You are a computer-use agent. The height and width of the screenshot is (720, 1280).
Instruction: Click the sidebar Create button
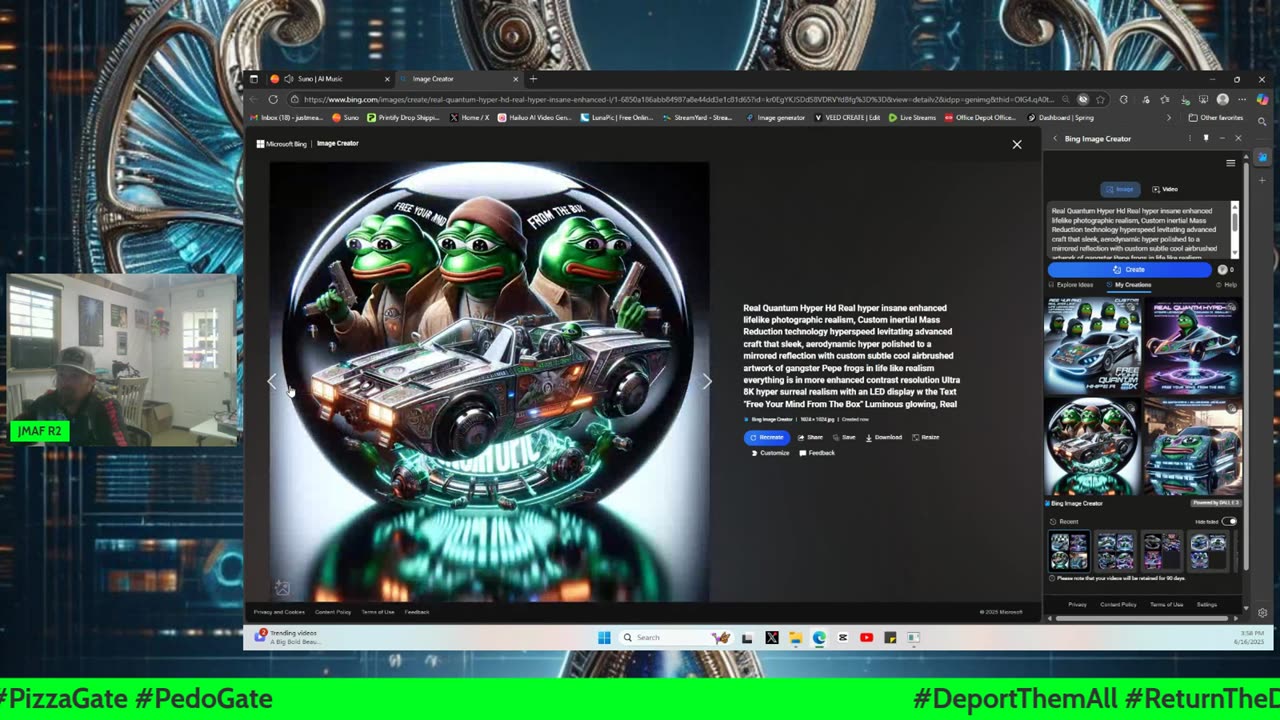(1129, 269)
